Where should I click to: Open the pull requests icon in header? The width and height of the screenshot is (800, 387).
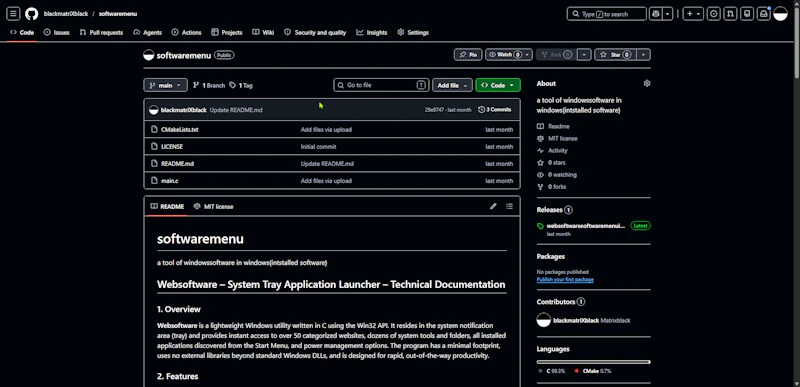(x=730, y=14)
